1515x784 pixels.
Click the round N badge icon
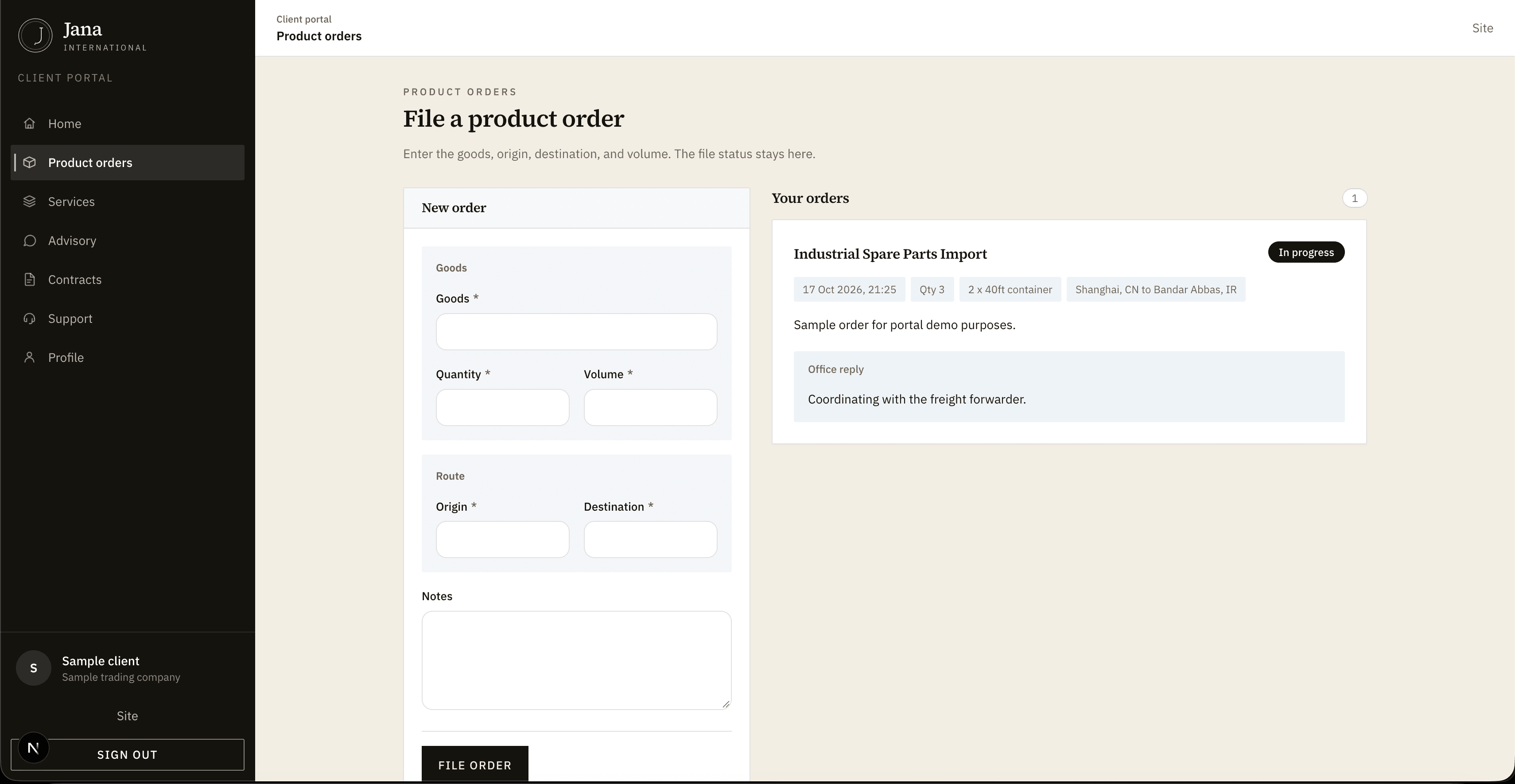[x=34, y=748]
